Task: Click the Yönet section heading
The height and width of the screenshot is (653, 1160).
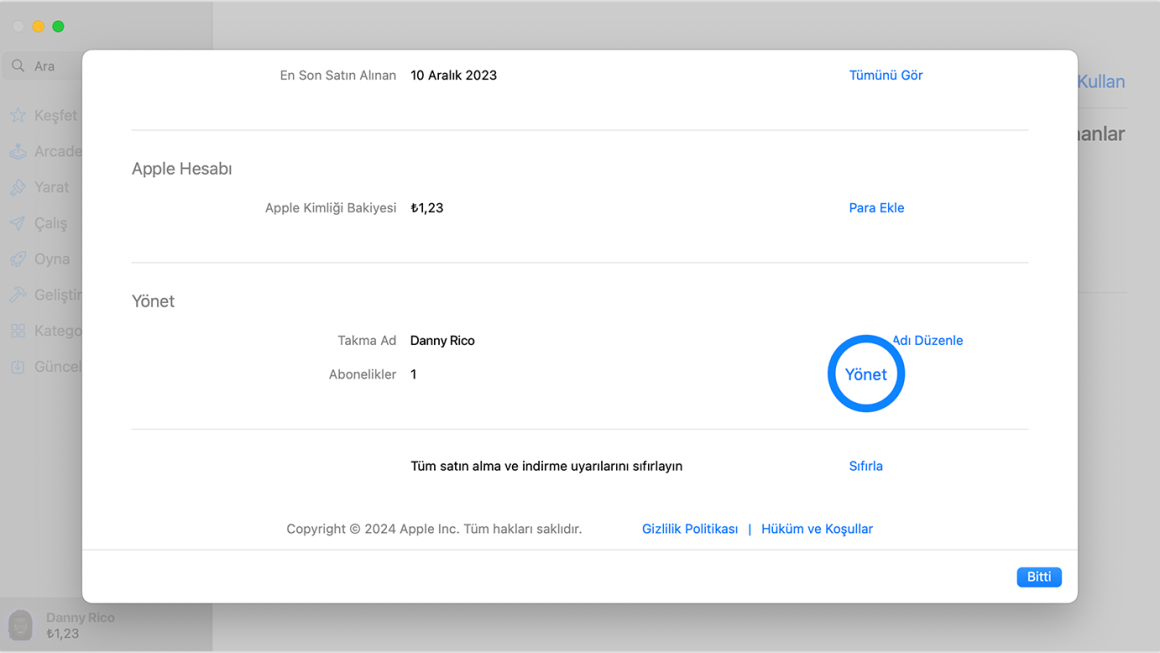Action: (x=153, y=301)
